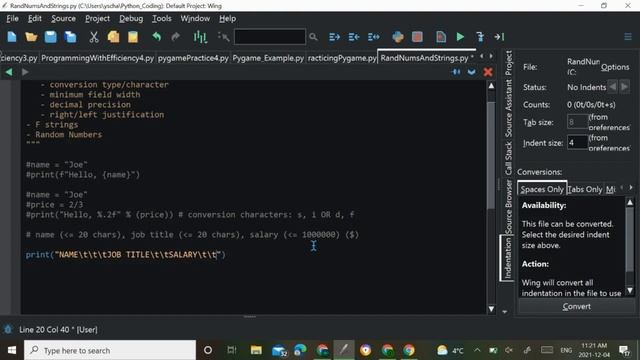Open the Source menu

pyautogui.click(x=63, y=19)
